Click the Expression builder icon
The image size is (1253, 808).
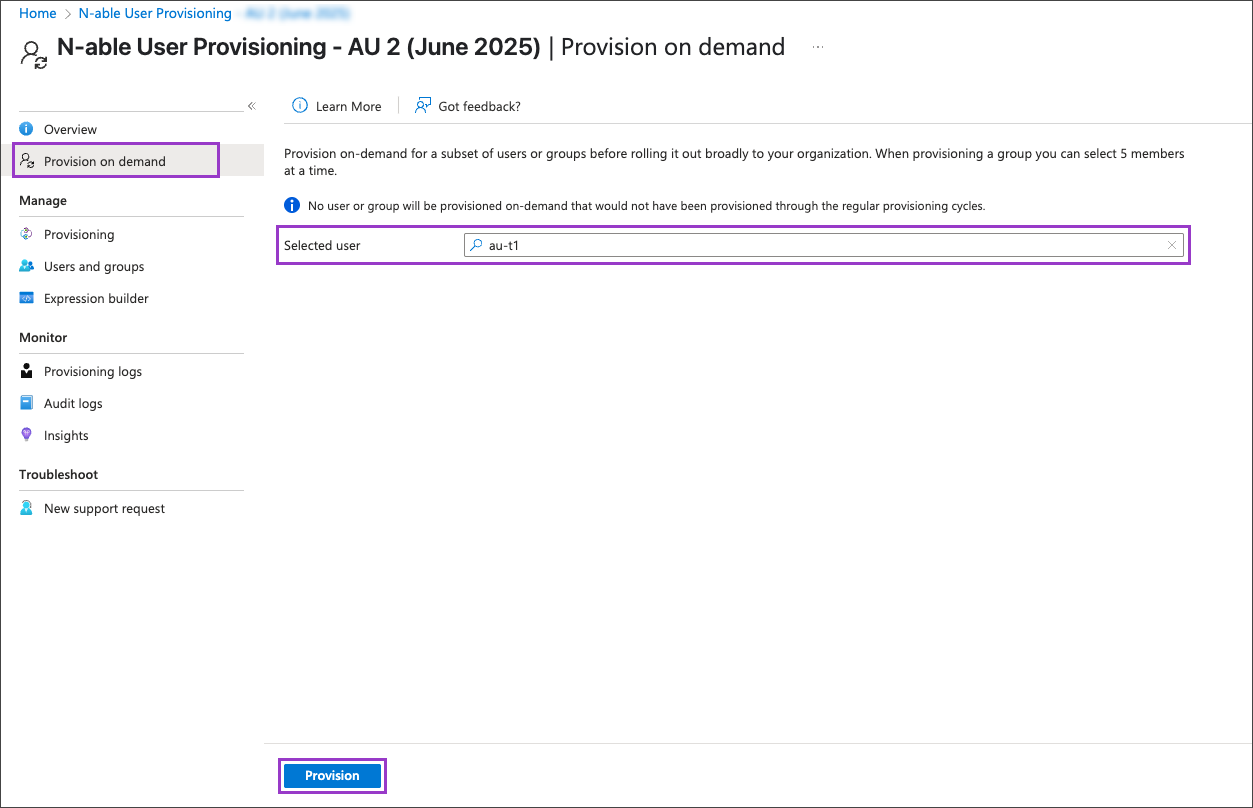(x=26, y=298)
